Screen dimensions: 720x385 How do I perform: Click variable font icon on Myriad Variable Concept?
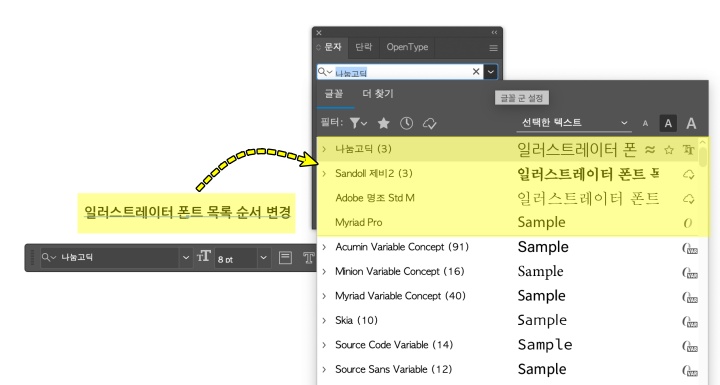tap(690, 297)
